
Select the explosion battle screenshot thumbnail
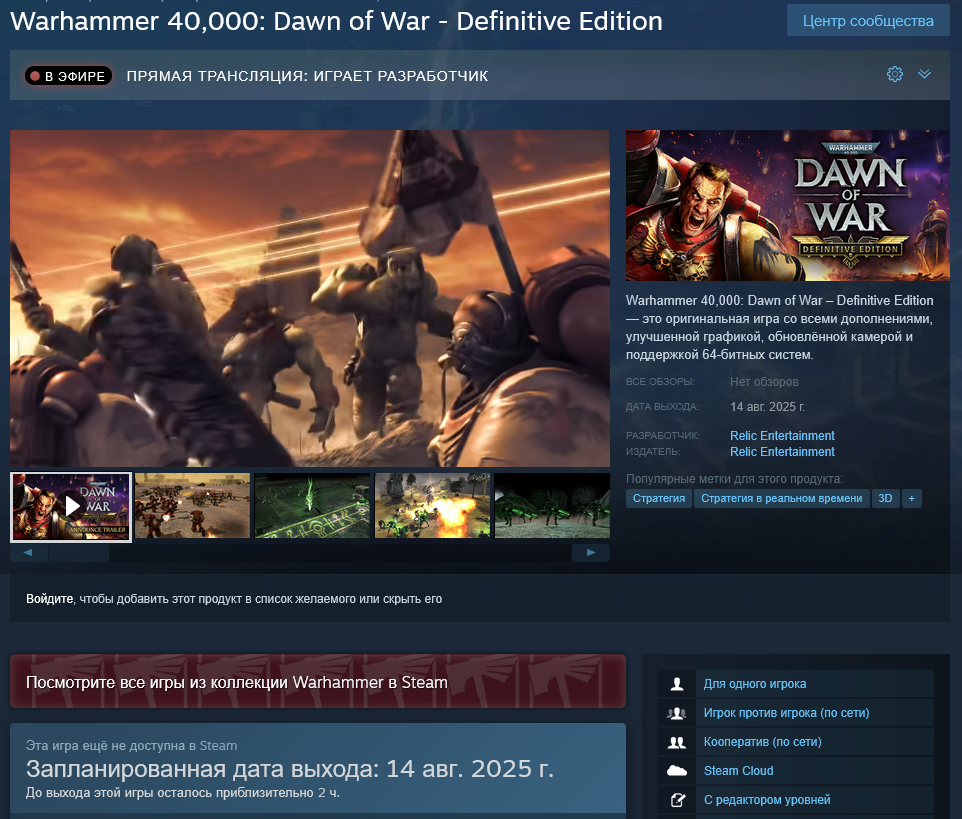pos(433,506)
